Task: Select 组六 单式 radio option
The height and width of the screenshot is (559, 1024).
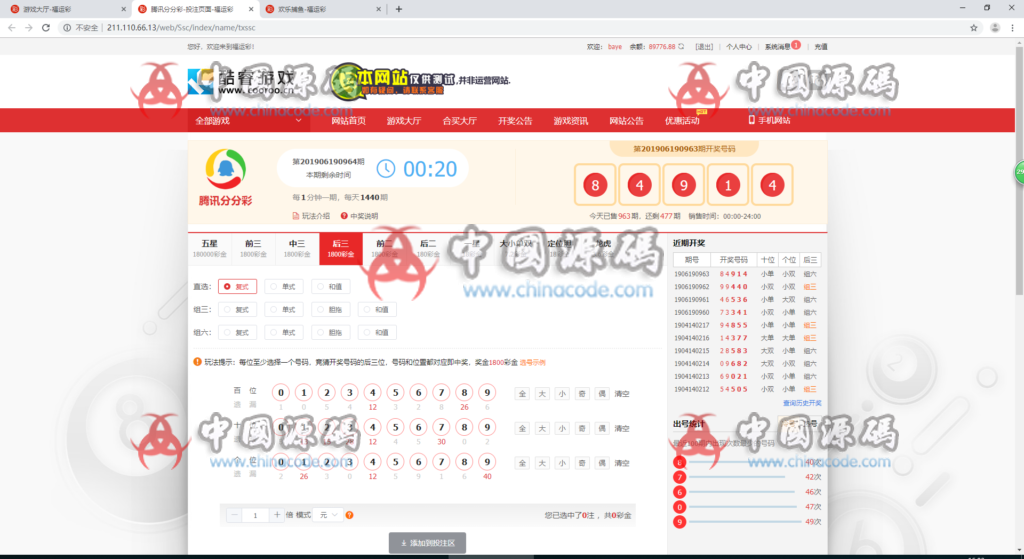Action: (x=283, y=332)
